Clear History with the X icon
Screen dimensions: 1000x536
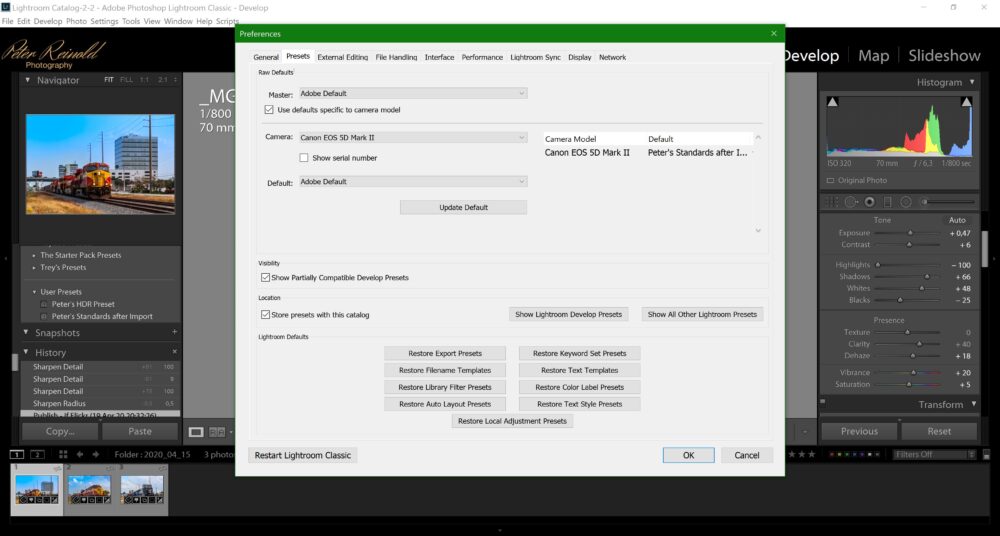[174, 352]
